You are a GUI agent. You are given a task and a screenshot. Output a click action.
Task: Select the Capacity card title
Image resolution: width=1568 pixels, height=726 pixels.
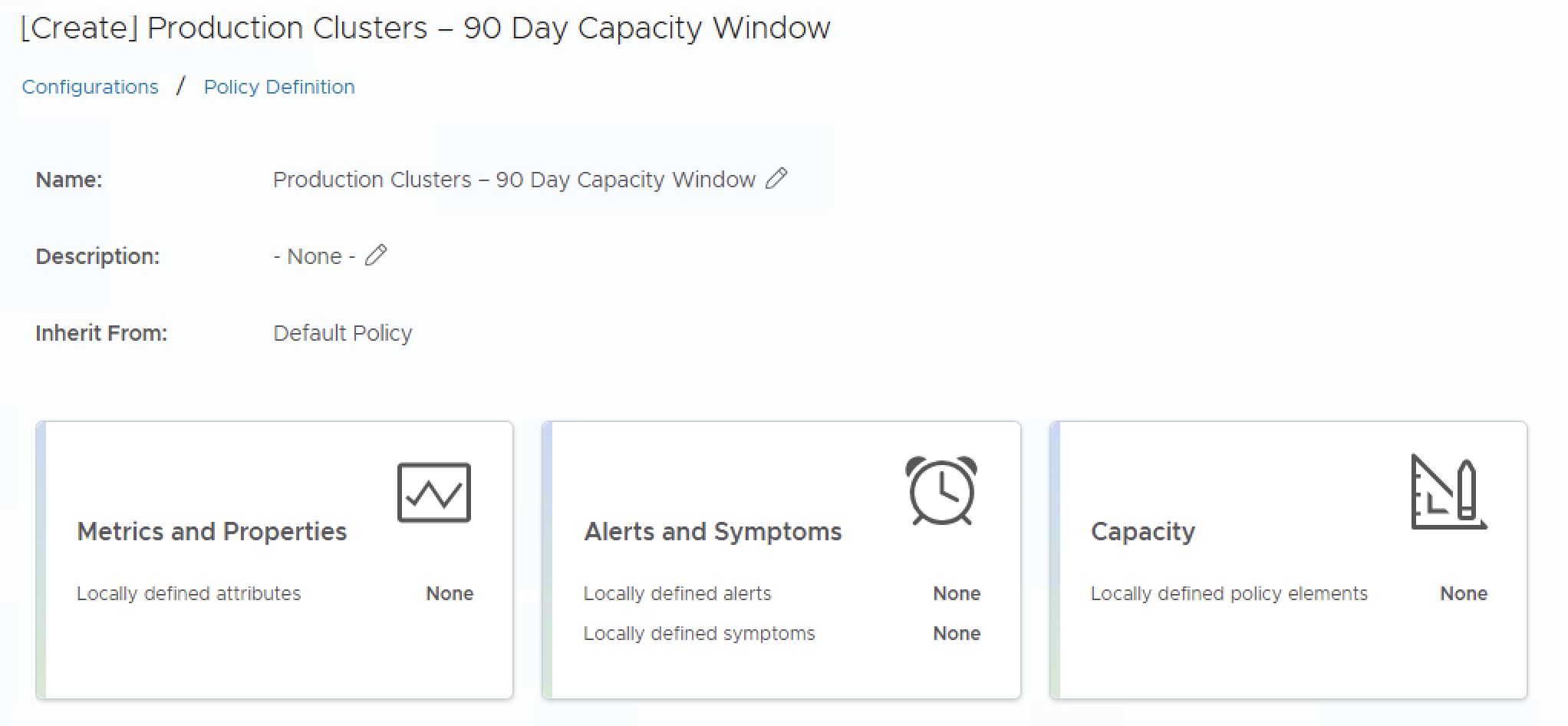tap(1143, 531)
